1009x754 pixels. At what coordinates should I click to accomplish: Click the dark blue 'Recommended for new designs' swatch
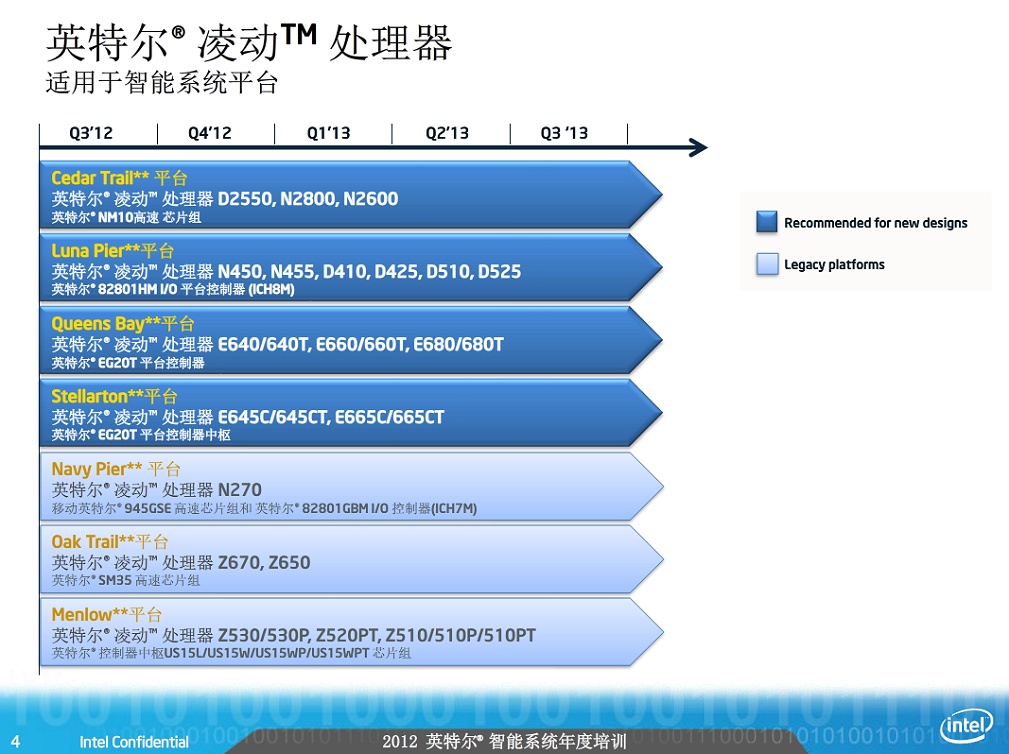[x=767, y=223]
